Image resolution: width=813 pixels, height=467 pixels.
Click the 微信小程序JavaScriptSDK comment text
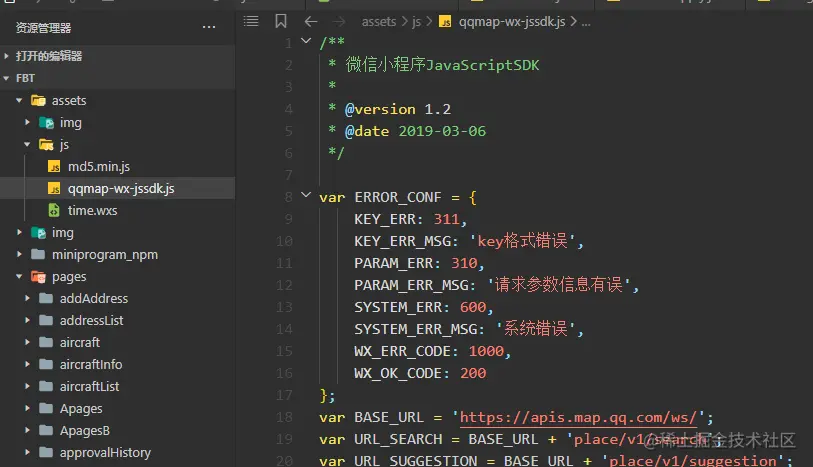click(x=442, y=65)
